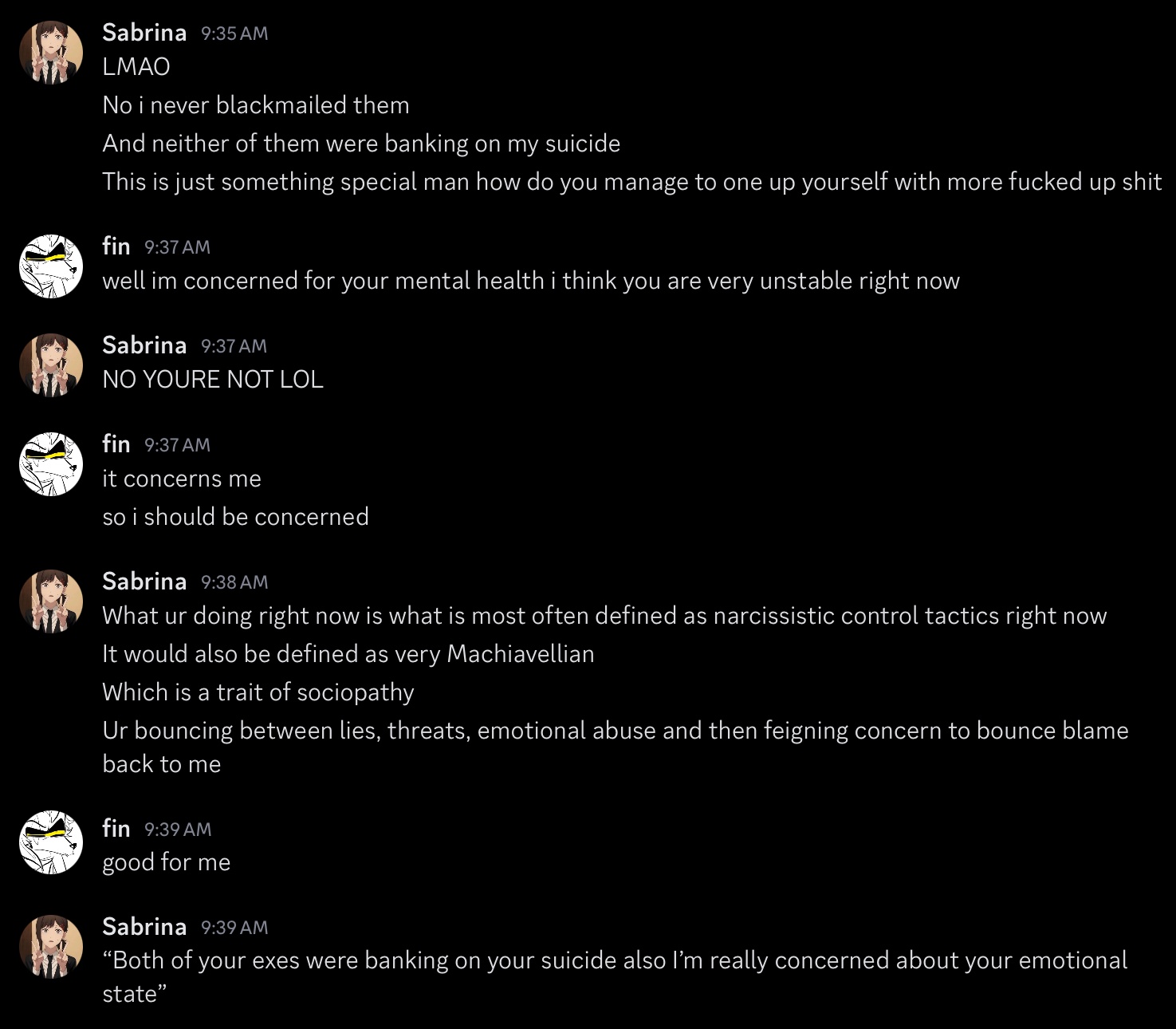
Task: Select fin's avatar next to 'it concerns me'
Action: (x=51, y=464)
